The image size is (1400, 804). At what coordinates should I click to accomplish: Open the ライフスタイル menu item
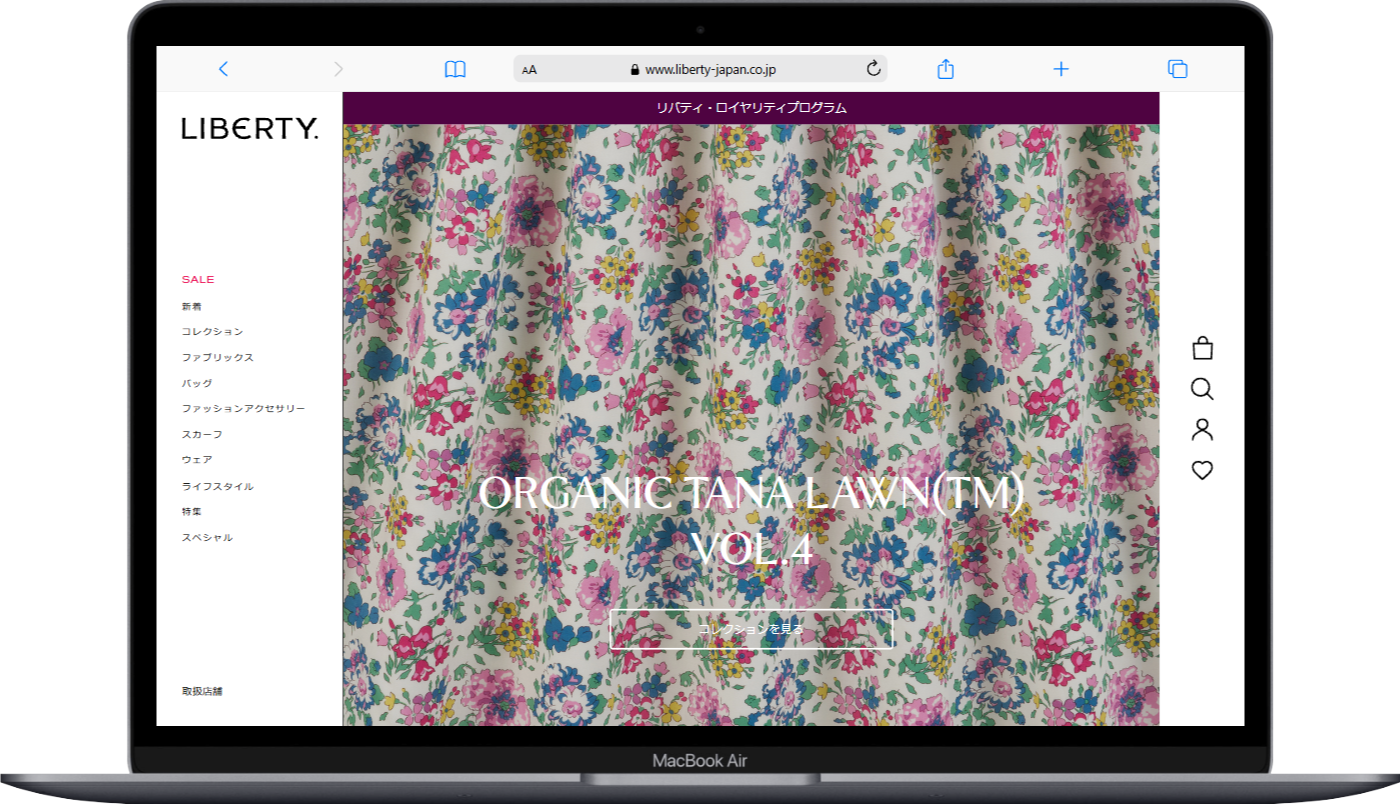[217, 486]
